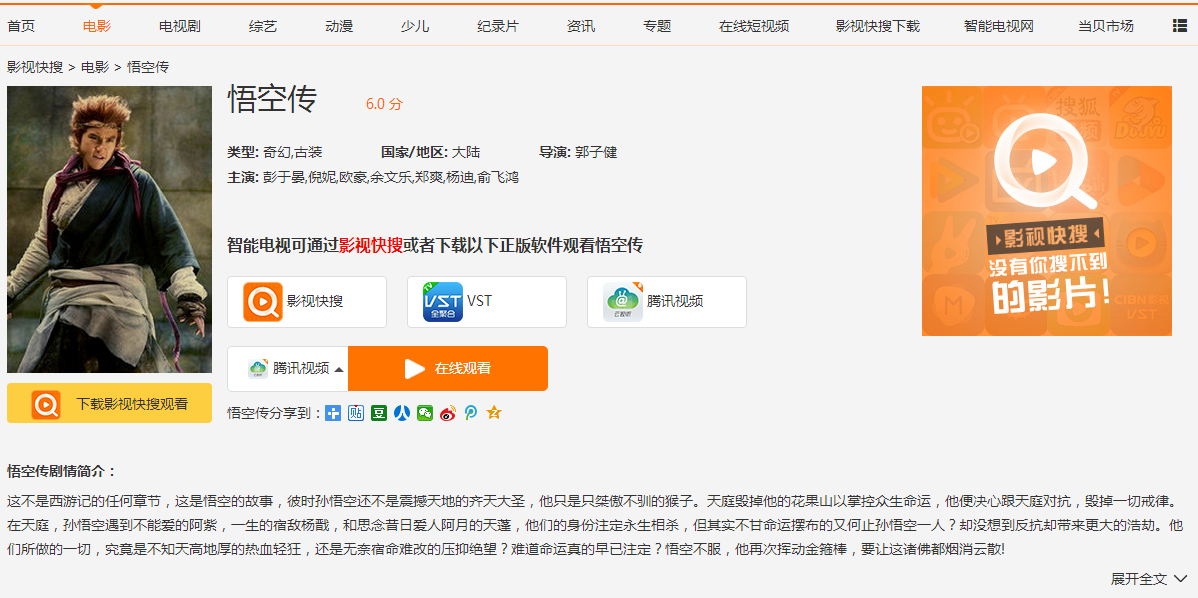Share to Douban green icon
This screenshot has width=1198, height=598.
click(379, 413)
